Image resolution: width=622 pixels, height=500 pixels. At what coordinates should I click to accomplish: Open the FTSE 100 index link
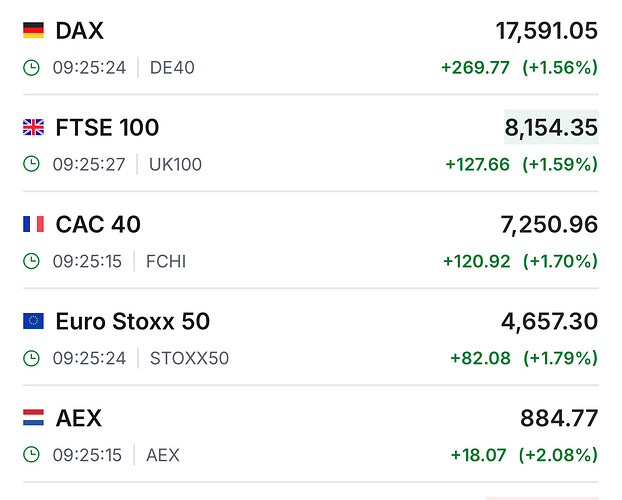[107, 128]
